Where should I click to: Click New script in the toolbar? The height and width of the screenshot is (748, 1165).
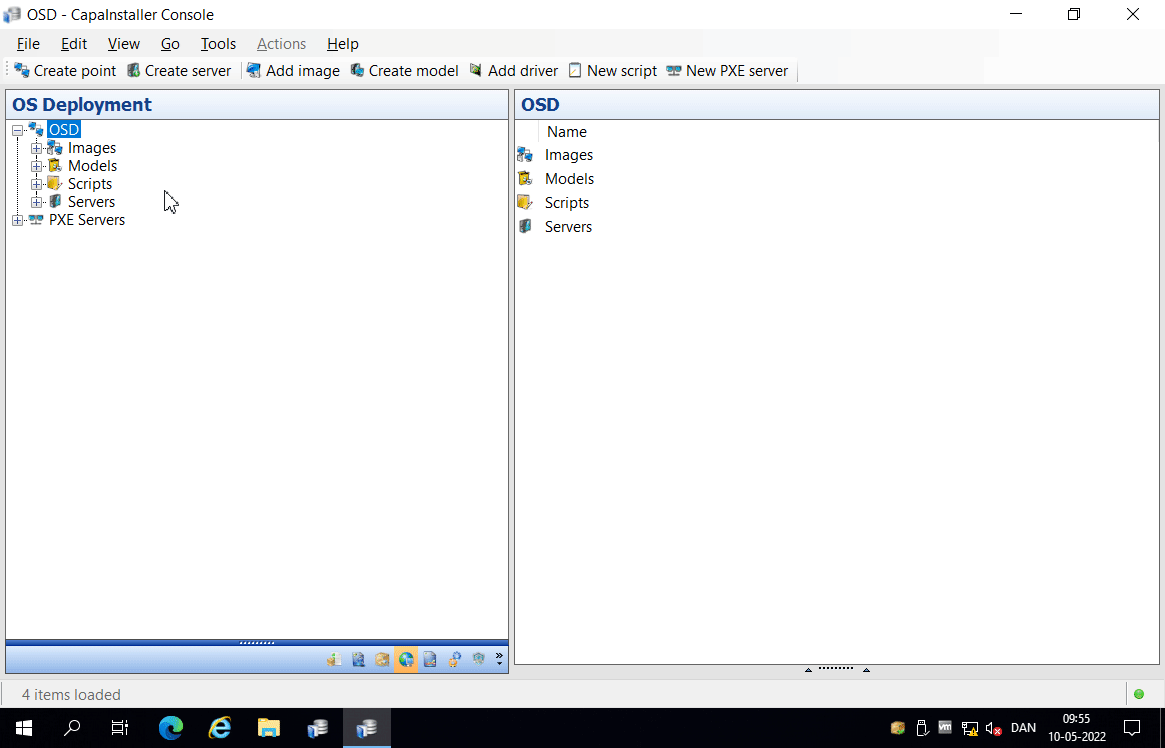pos(613,71)
